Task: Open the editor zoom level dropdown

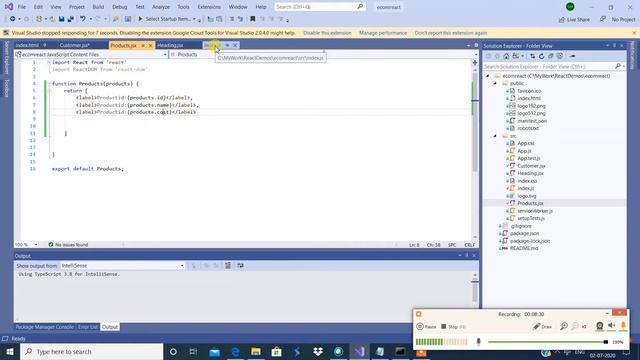Action: click(x=36, y=244)
